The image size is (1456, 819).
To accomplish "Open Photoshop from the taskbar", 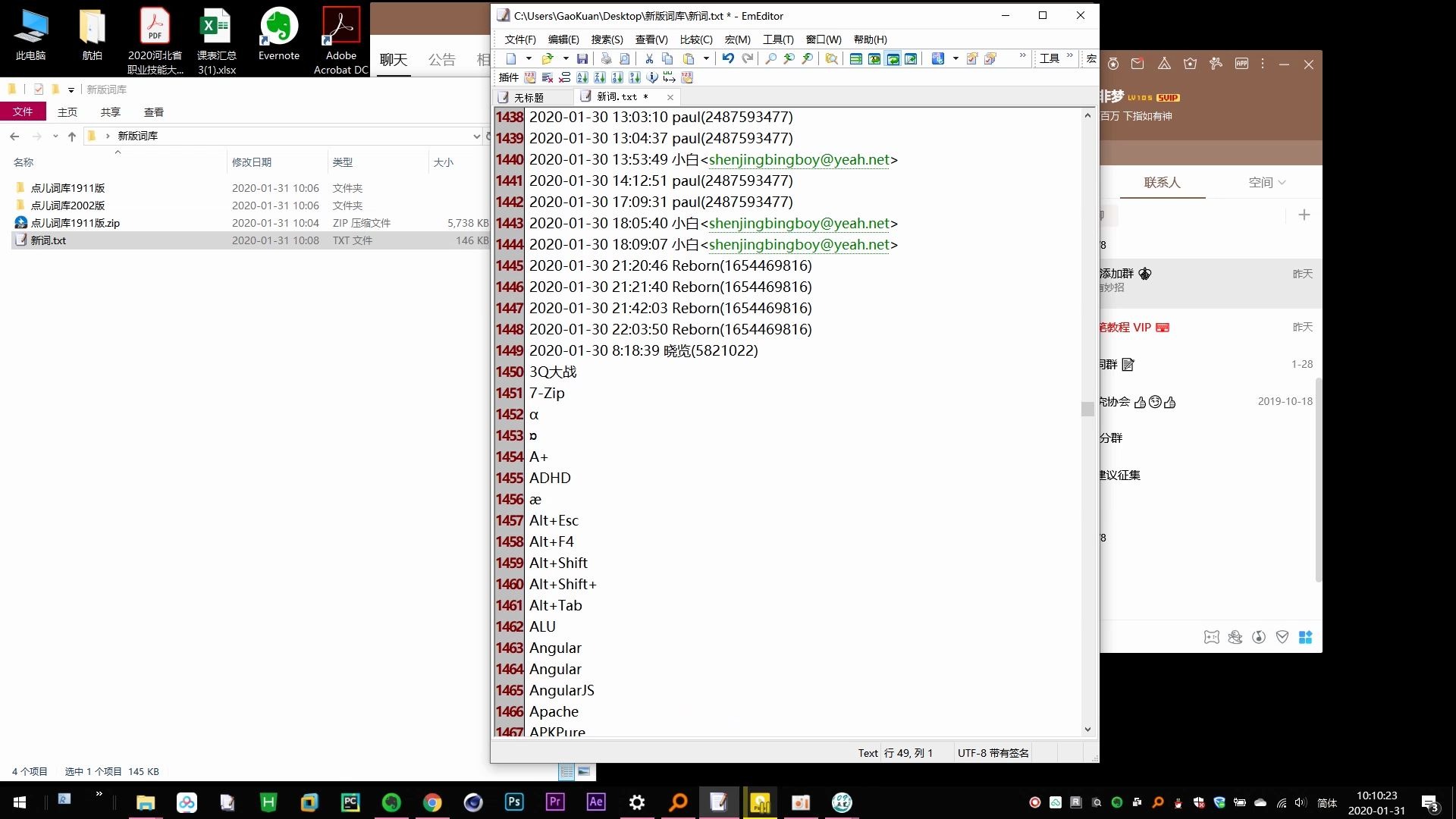I will click(x=514, y=802).
